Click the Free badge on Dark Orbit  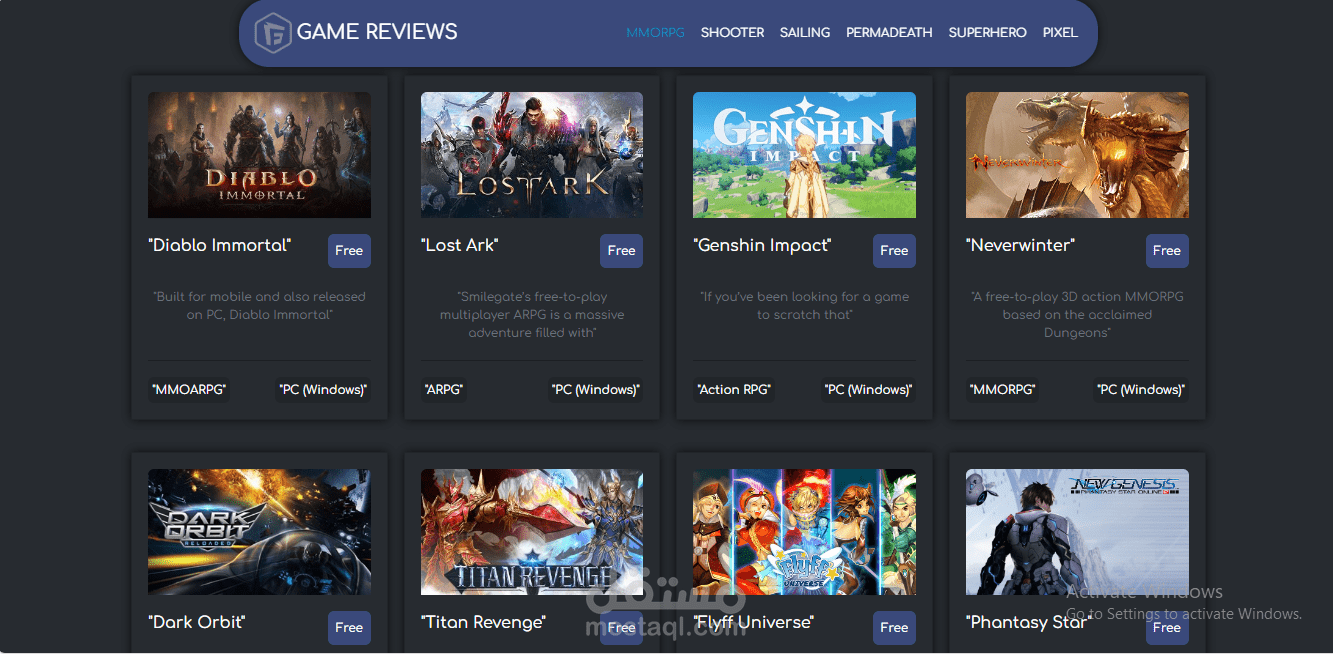[x=349, y=628]
